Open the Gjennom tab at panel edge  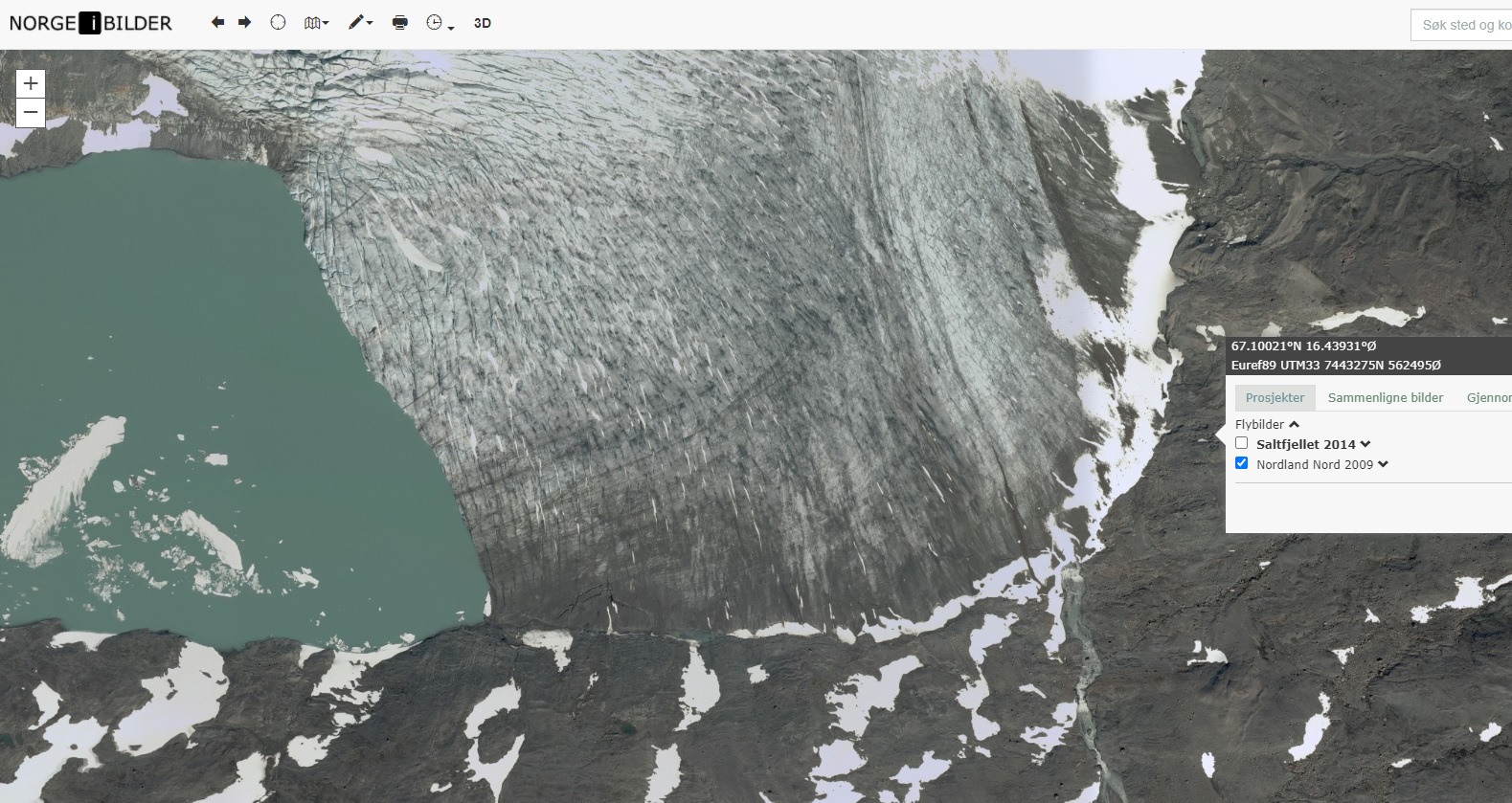(1488, 398)
